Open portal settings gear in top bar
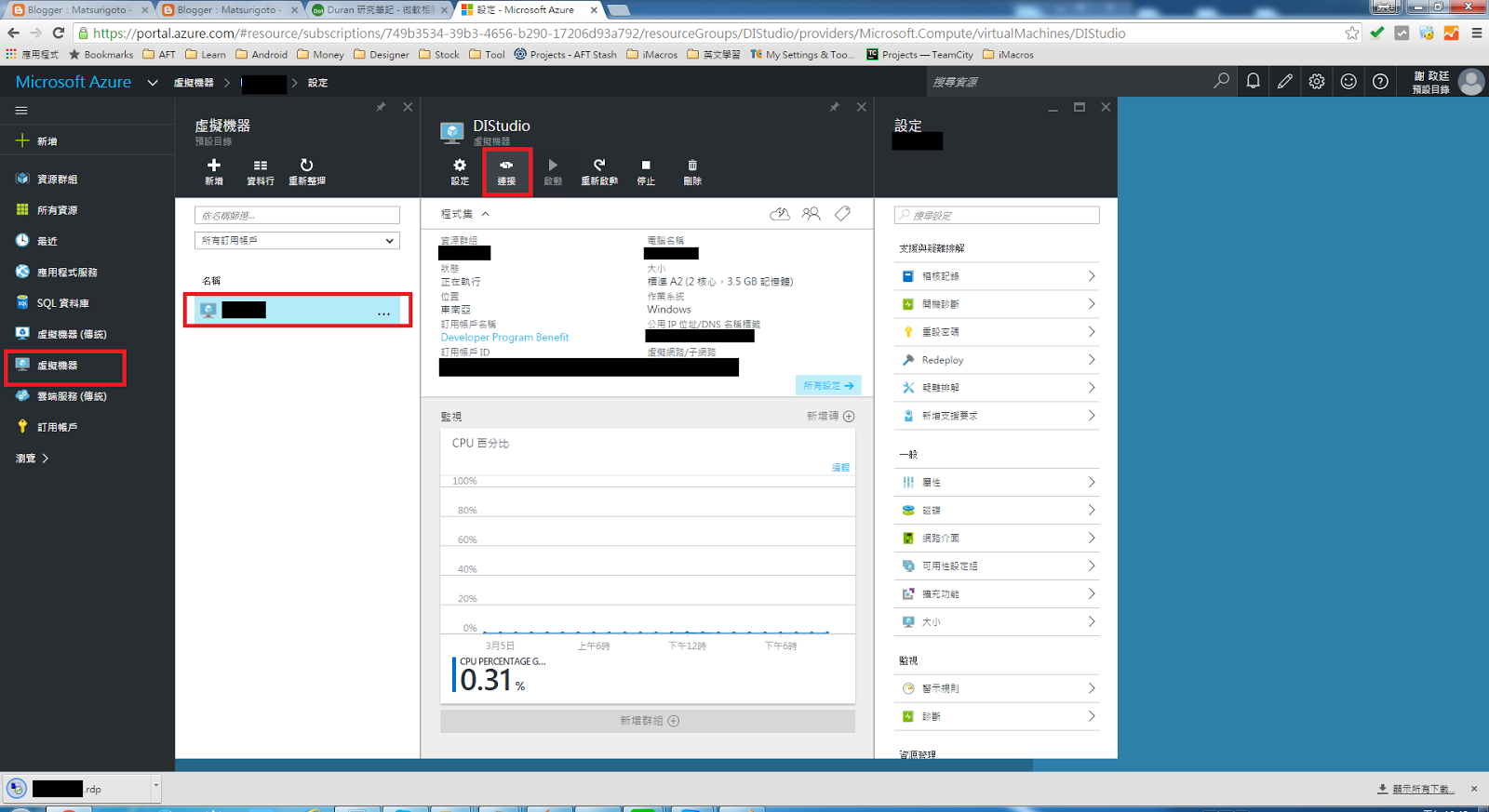1489x812 pixels. (1317, 81)
